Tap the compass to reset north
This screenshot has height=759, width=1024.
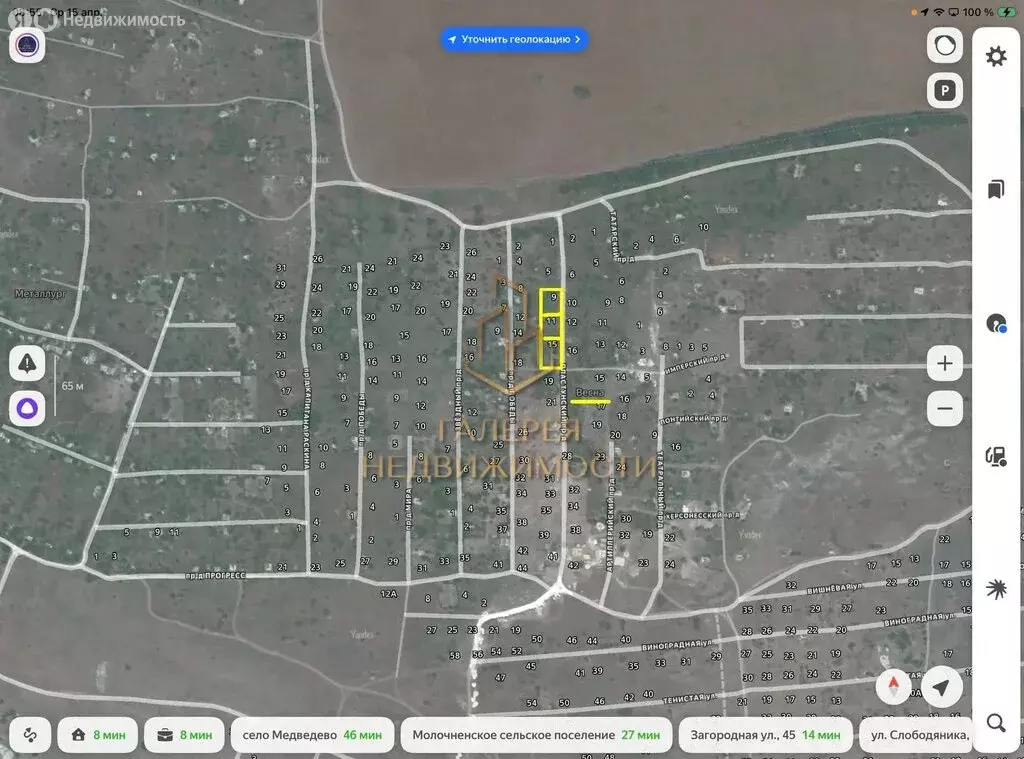(x=893, y=687)
